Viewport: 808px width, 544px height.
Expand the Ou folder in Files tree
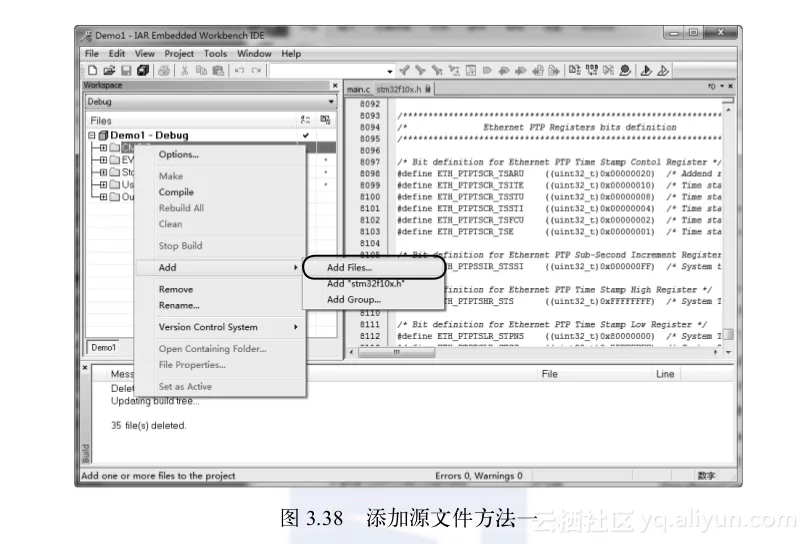103,197
